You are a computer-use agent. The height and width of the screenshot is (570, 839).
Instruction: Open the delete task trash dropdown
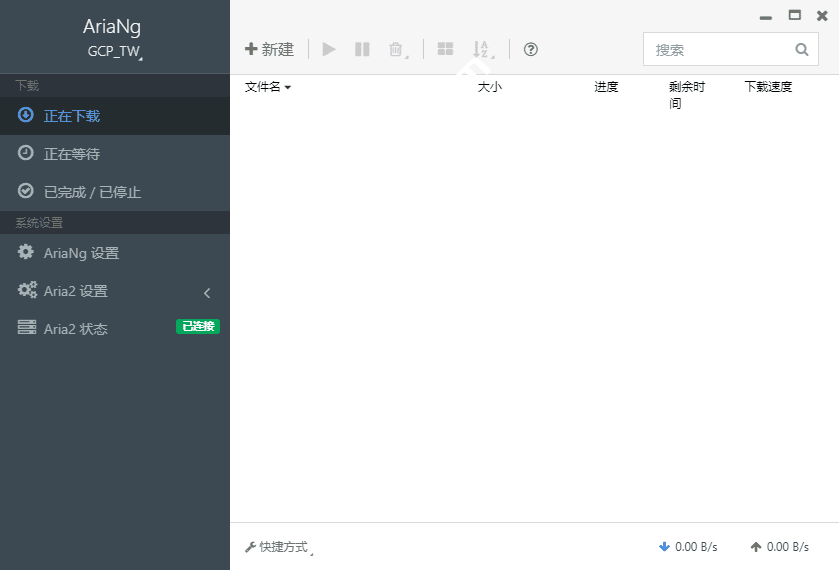coord(397,49)
